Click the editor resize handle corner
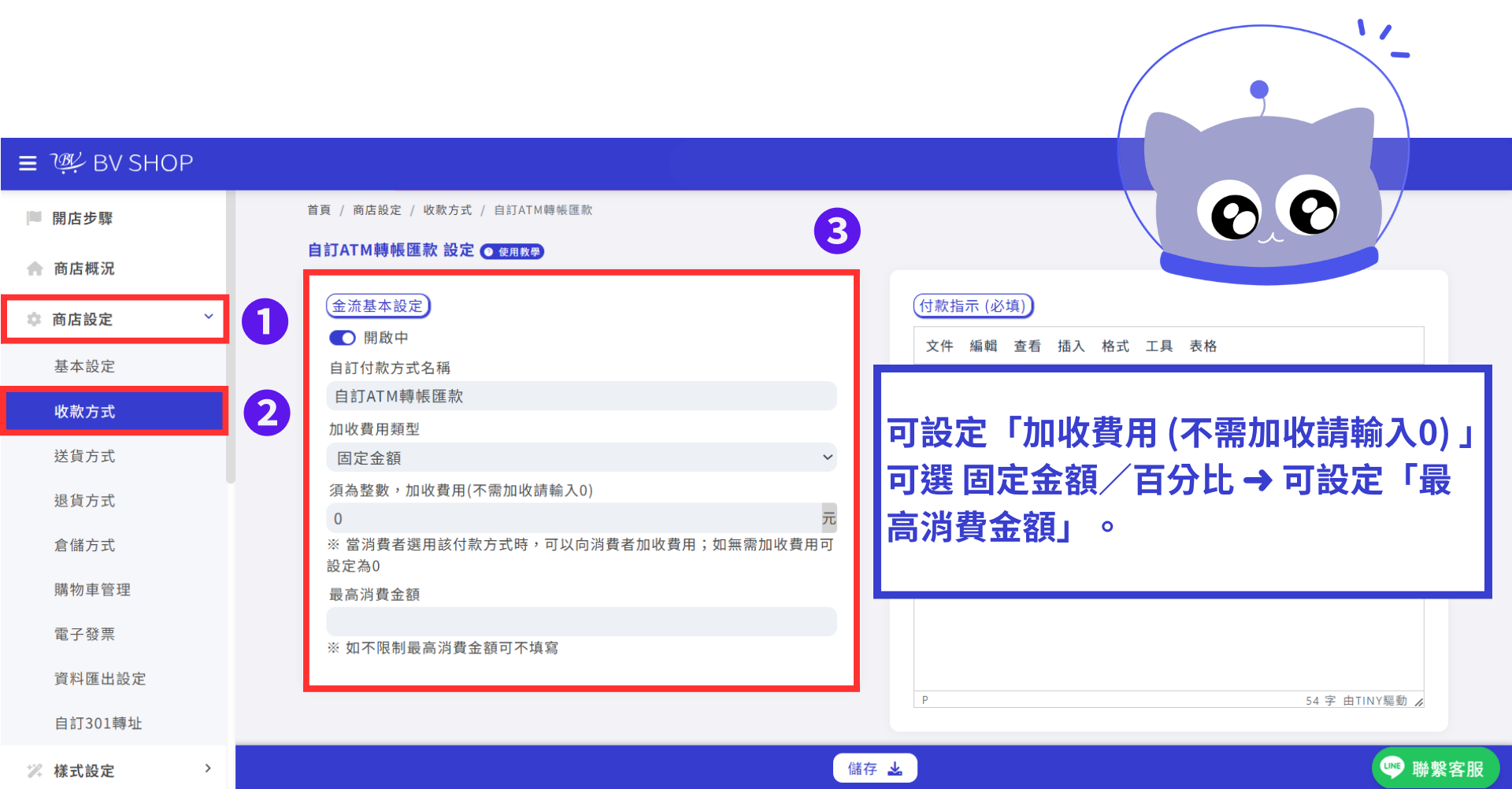The width and height of the screenshot is (1512, 789). point(1418,702)
